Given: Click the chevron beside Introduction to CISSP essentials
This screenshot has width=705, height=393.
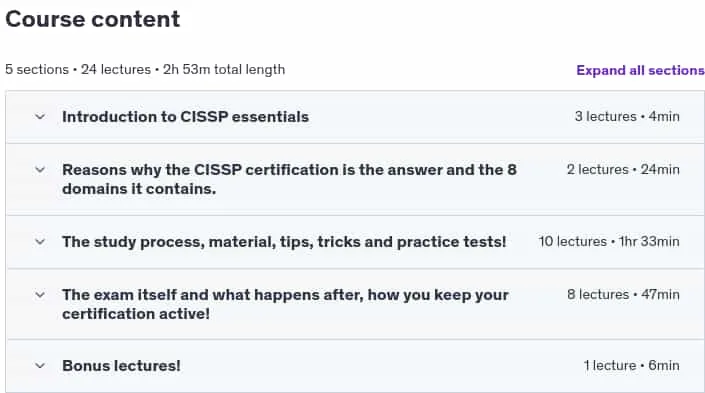Looking at the screenshot, I should click(x=40, y=117).
